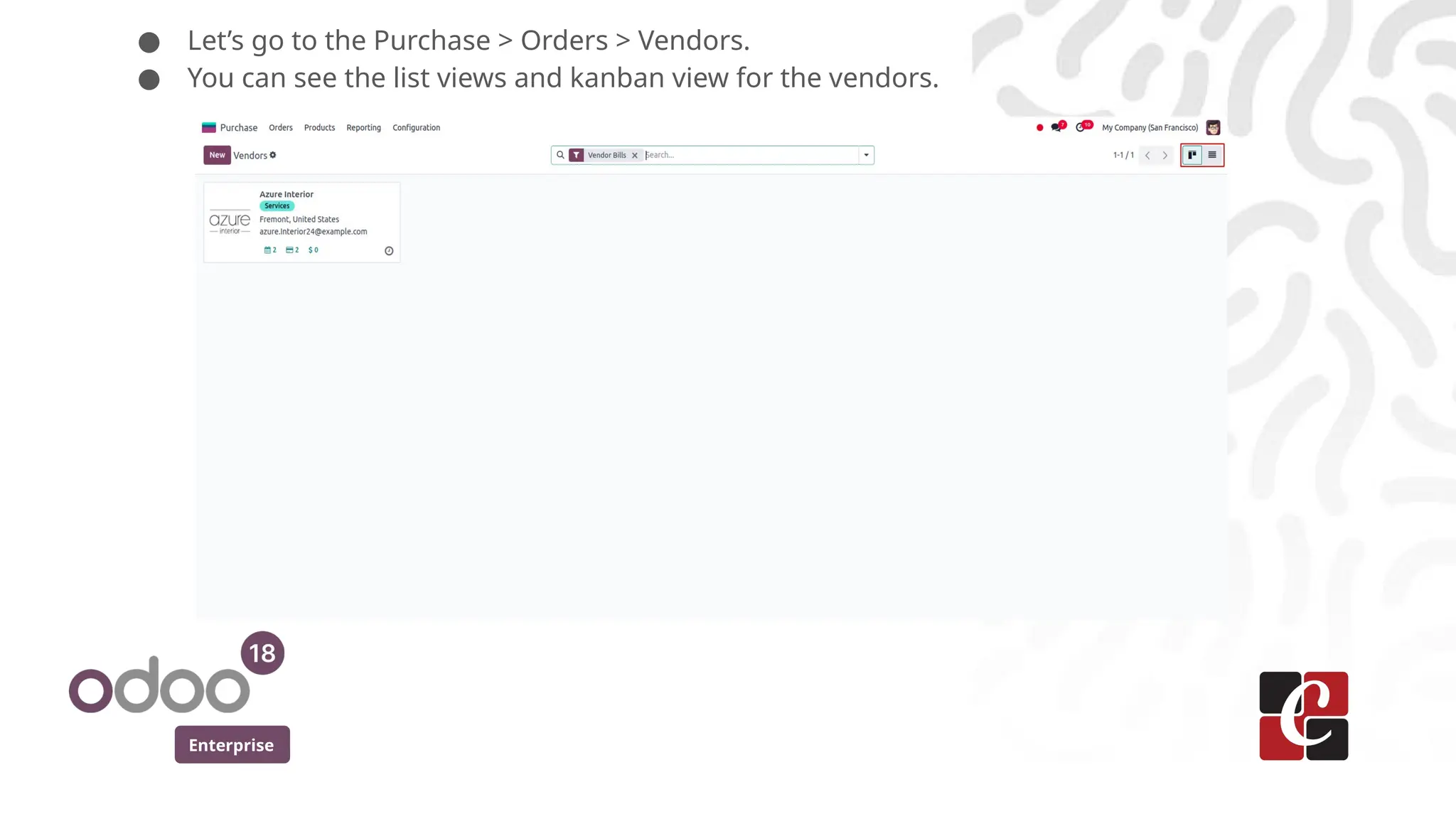
Task: Click the Services tag on Azure Interior
Action: pyautogui.click(x=277, y=206)
